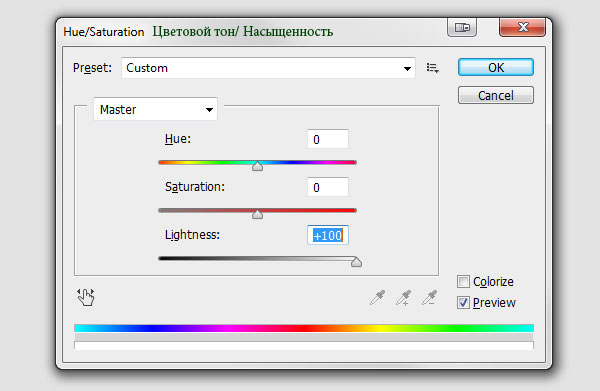
Task: Click the dialog toggle icon in title bar
Action: click(462, 28)
